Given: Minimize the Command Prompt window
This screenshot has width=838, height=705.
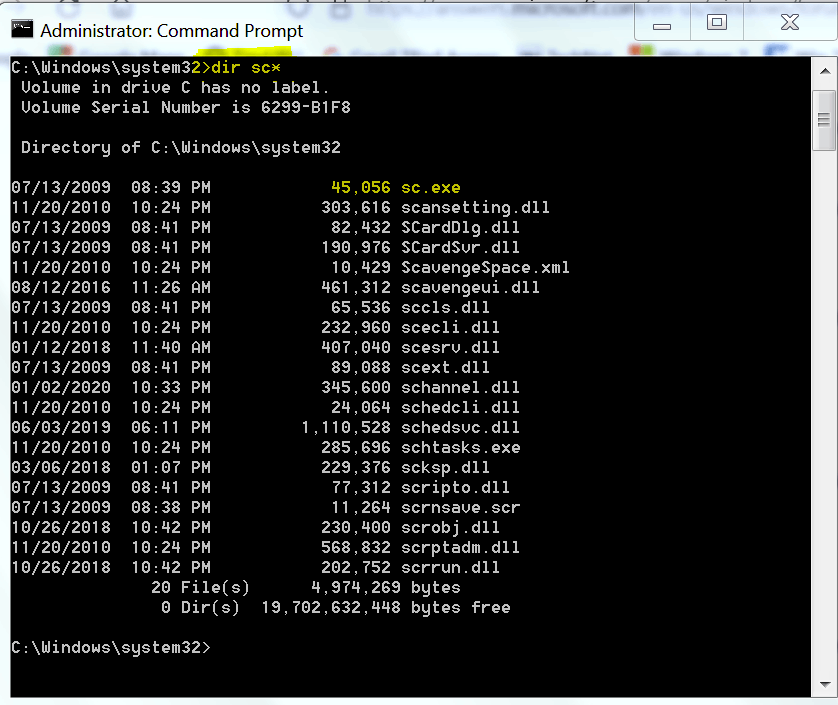Looking at the screenshot, I should click(x=662, y=24).
